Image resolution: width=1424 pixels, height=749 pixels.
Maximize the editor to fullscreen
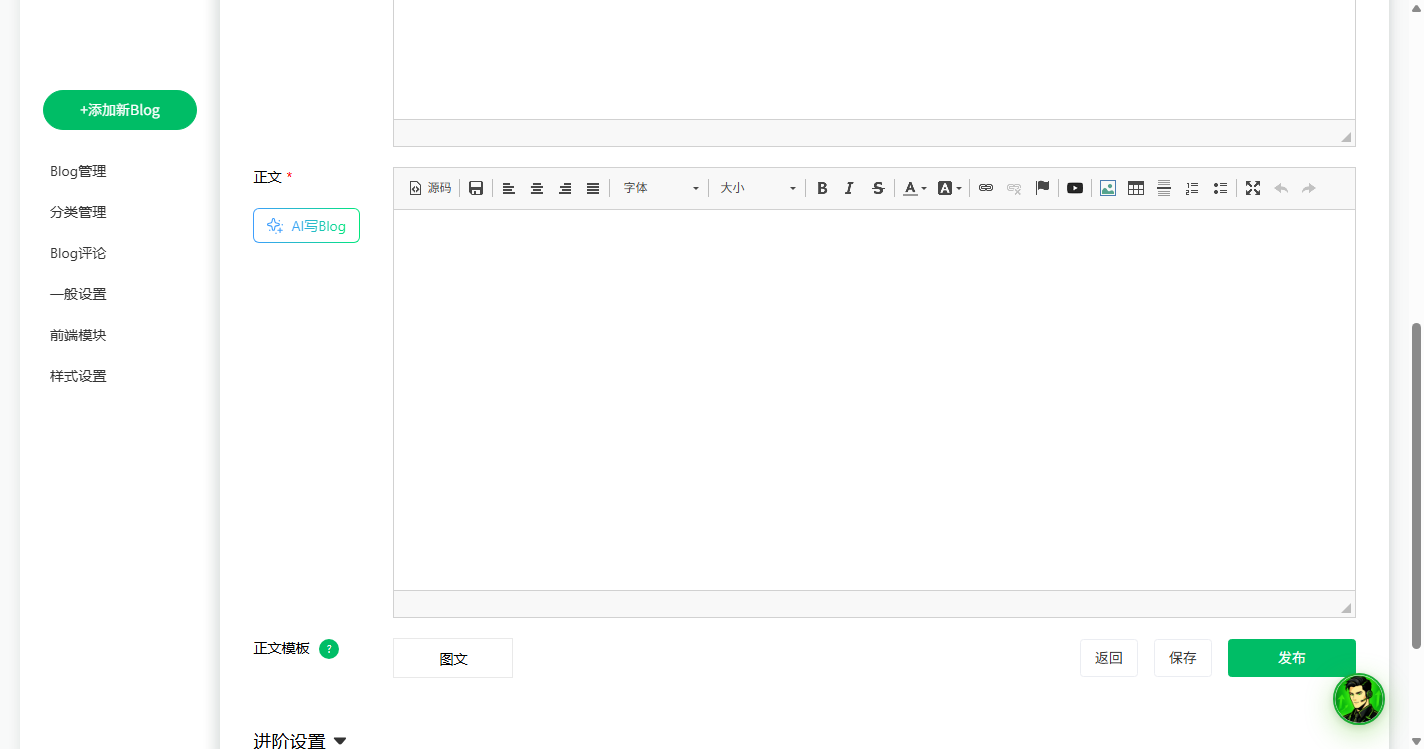coord(1253,188)
